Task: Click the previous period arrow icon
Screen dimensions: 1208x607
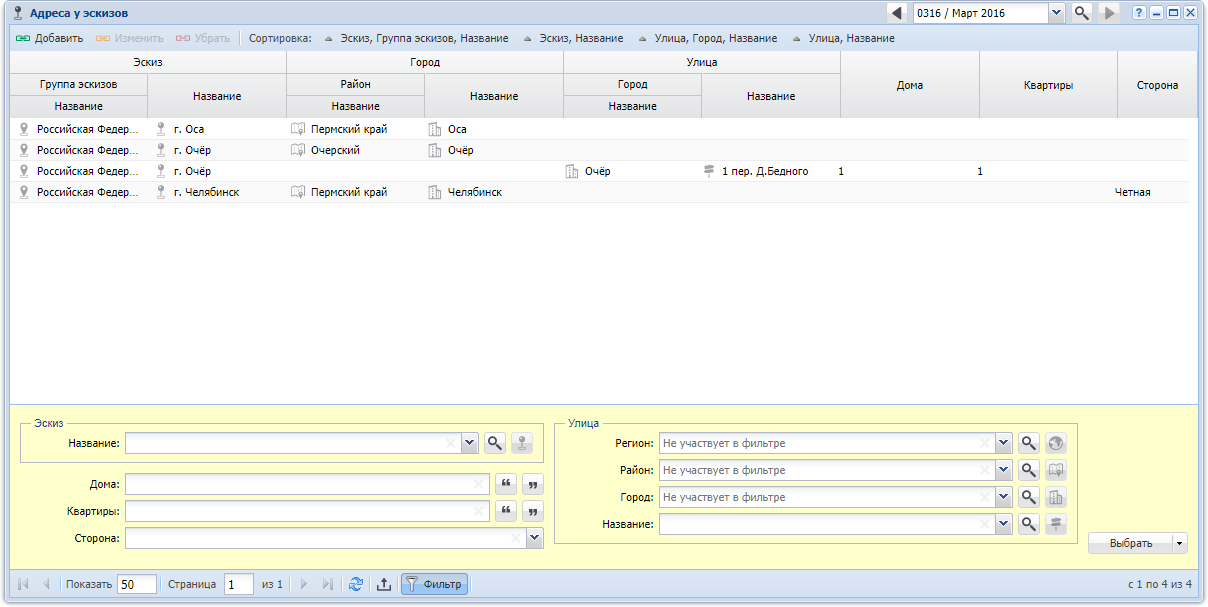Action: (x=896, y=13)
